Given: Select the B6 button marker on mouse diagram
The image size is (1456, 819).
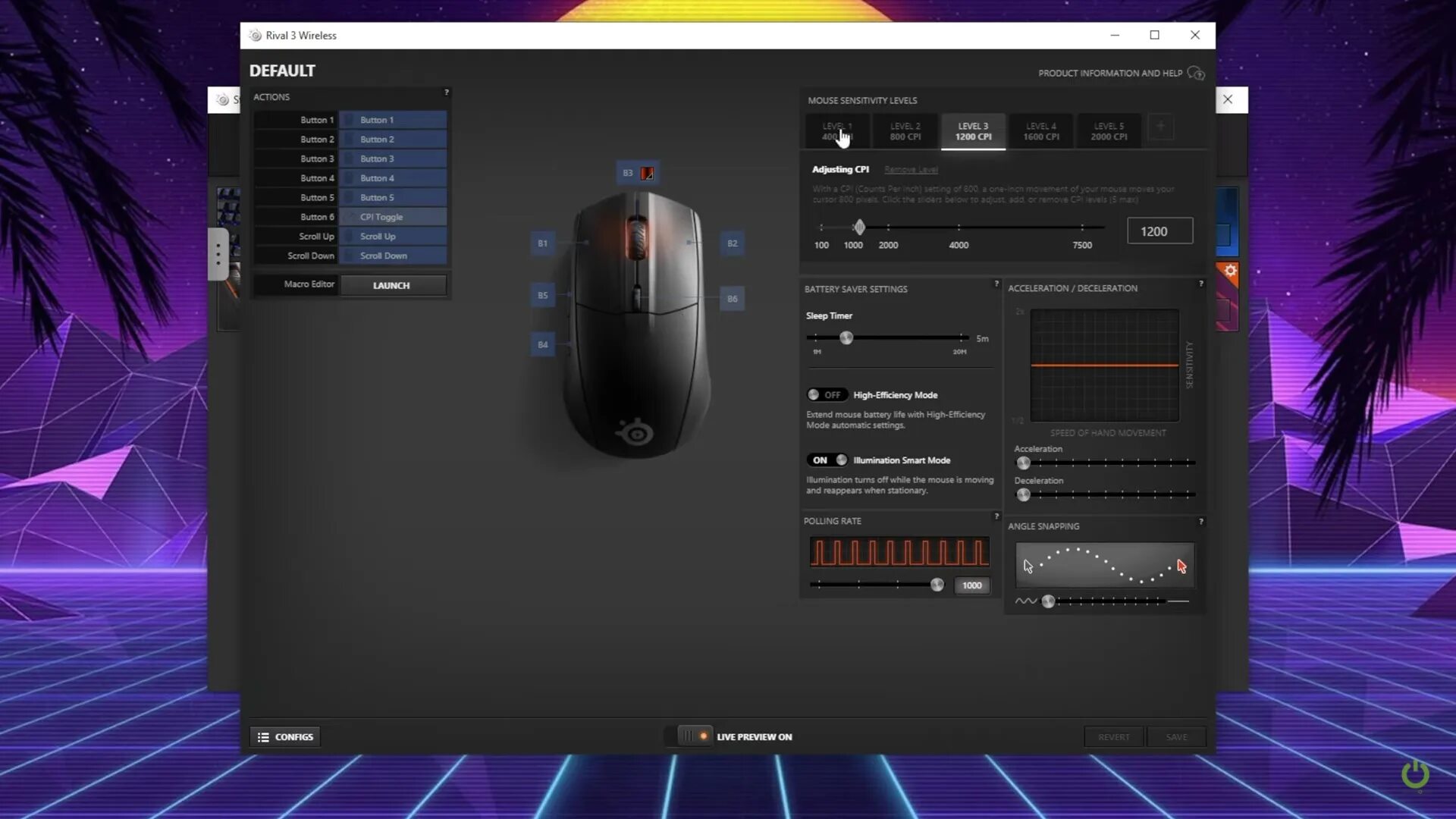Looking at the screenshot, I should (x=732, y=299).
